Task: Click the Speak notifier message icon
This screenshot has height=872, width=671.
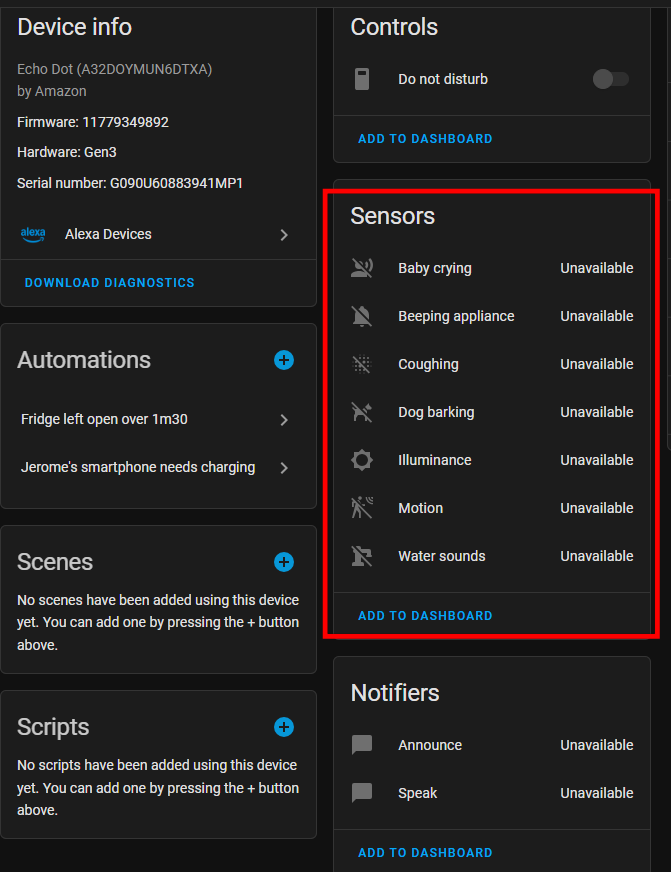Action: (x=362, y=793)
